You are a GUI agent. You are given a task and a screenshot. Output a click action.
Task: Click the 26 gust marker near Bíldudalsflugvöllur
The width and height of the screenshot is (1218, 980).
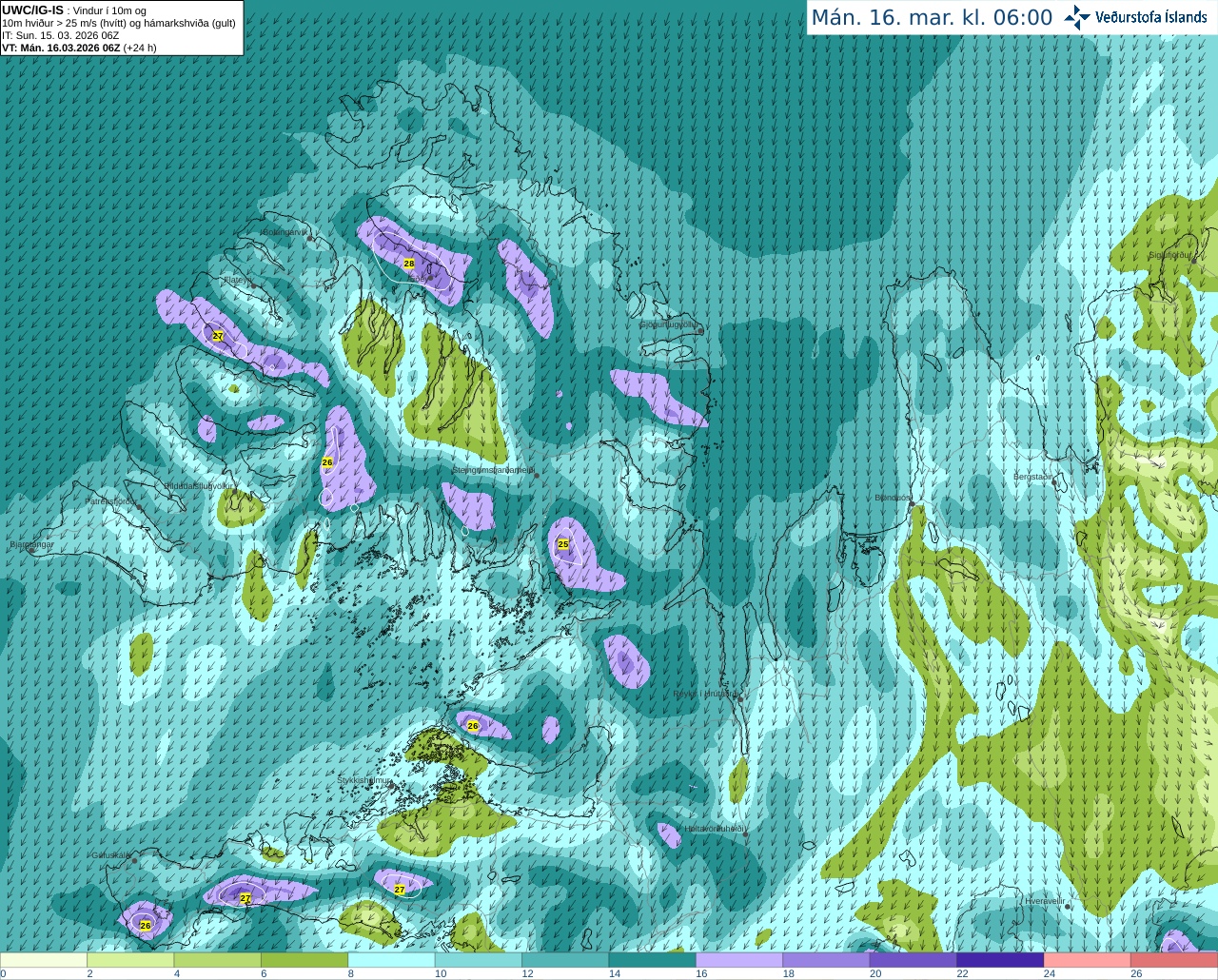pos(327,462)
